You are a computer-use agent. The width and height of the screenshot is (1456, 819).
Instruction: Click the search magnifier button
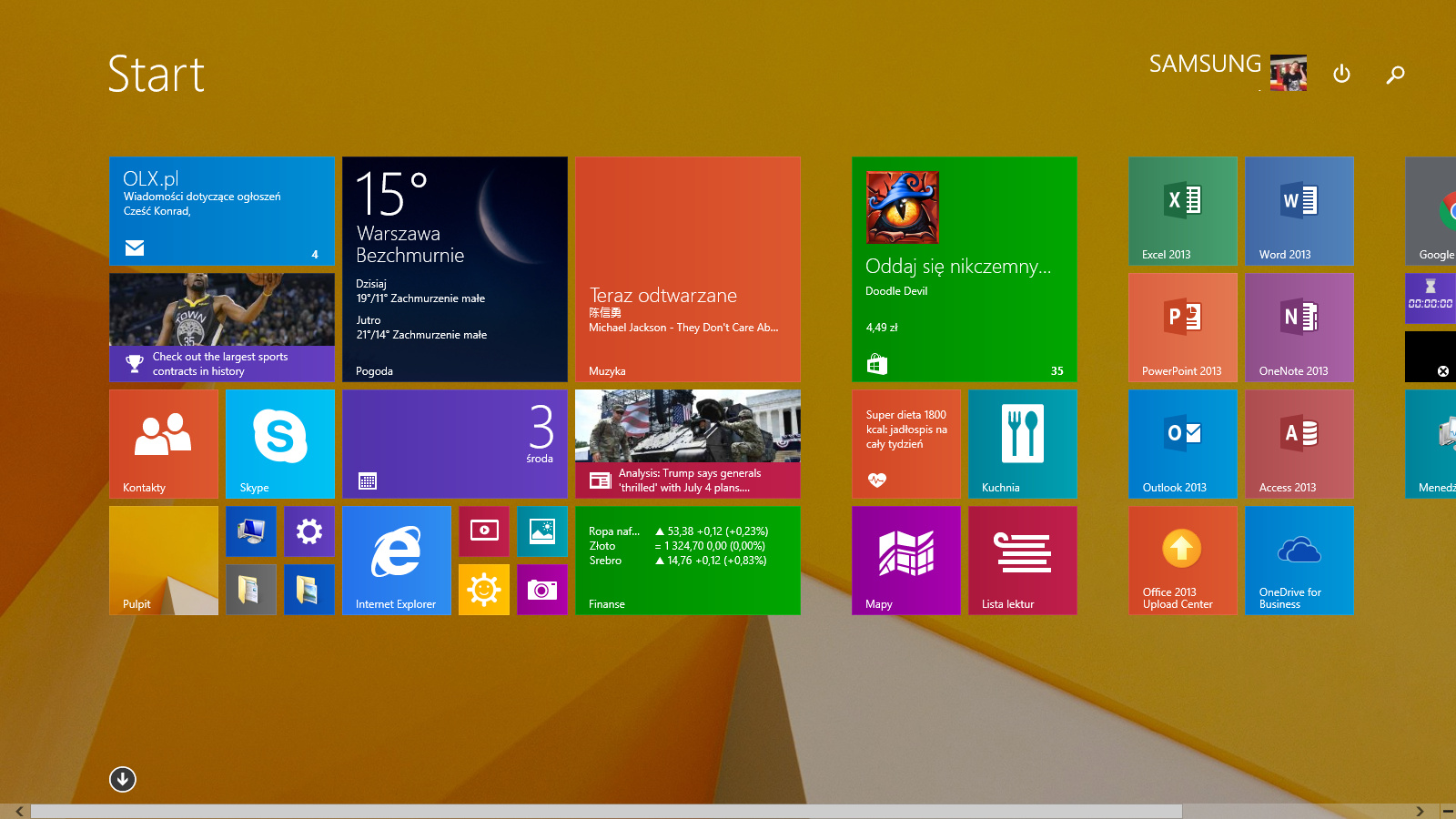tap(1395, 74)
